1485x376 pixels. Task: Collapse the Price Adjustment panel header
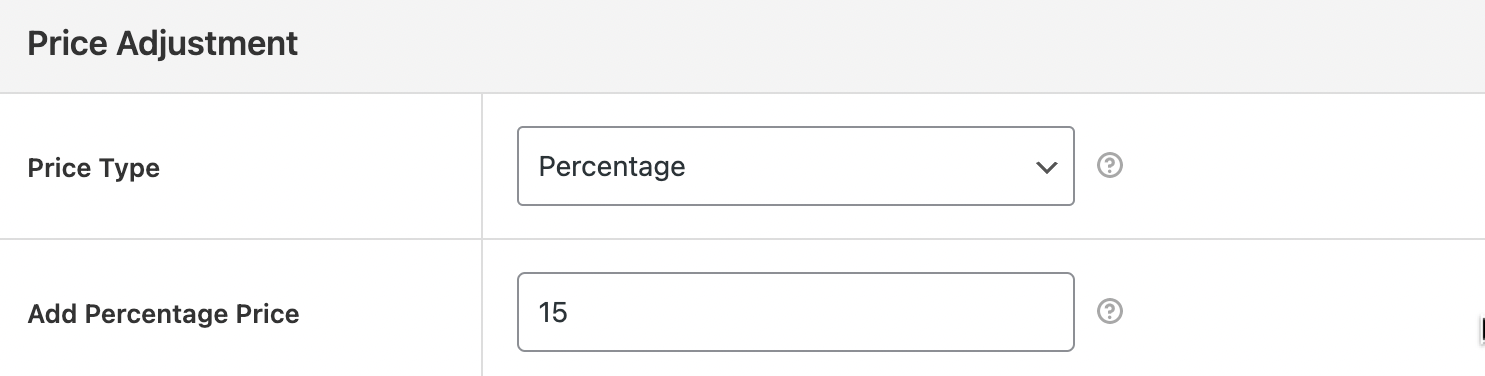tap(742, 46)
